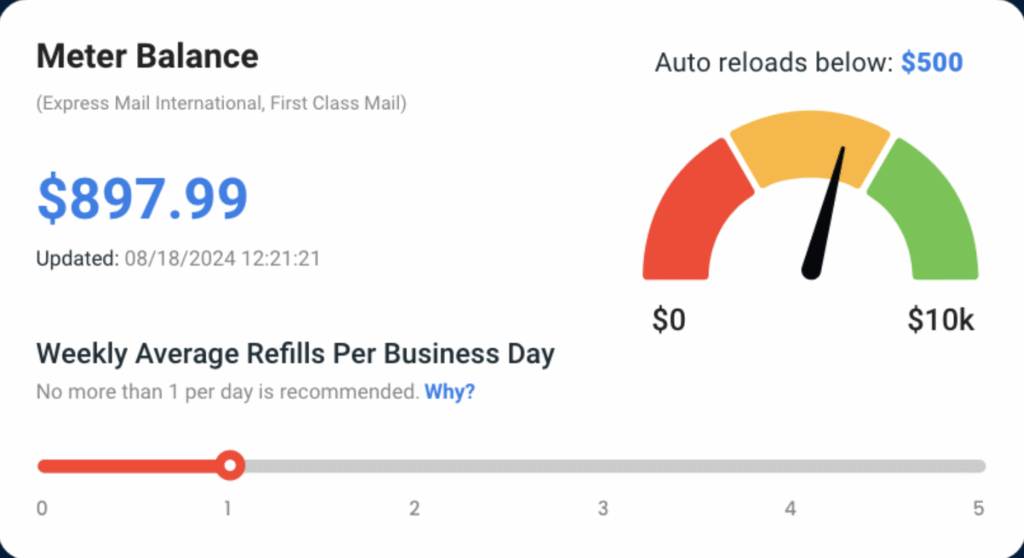Click the refill slider handle at 1
The width and height of the screenshot is (1024, 558).
pos(231,465)
